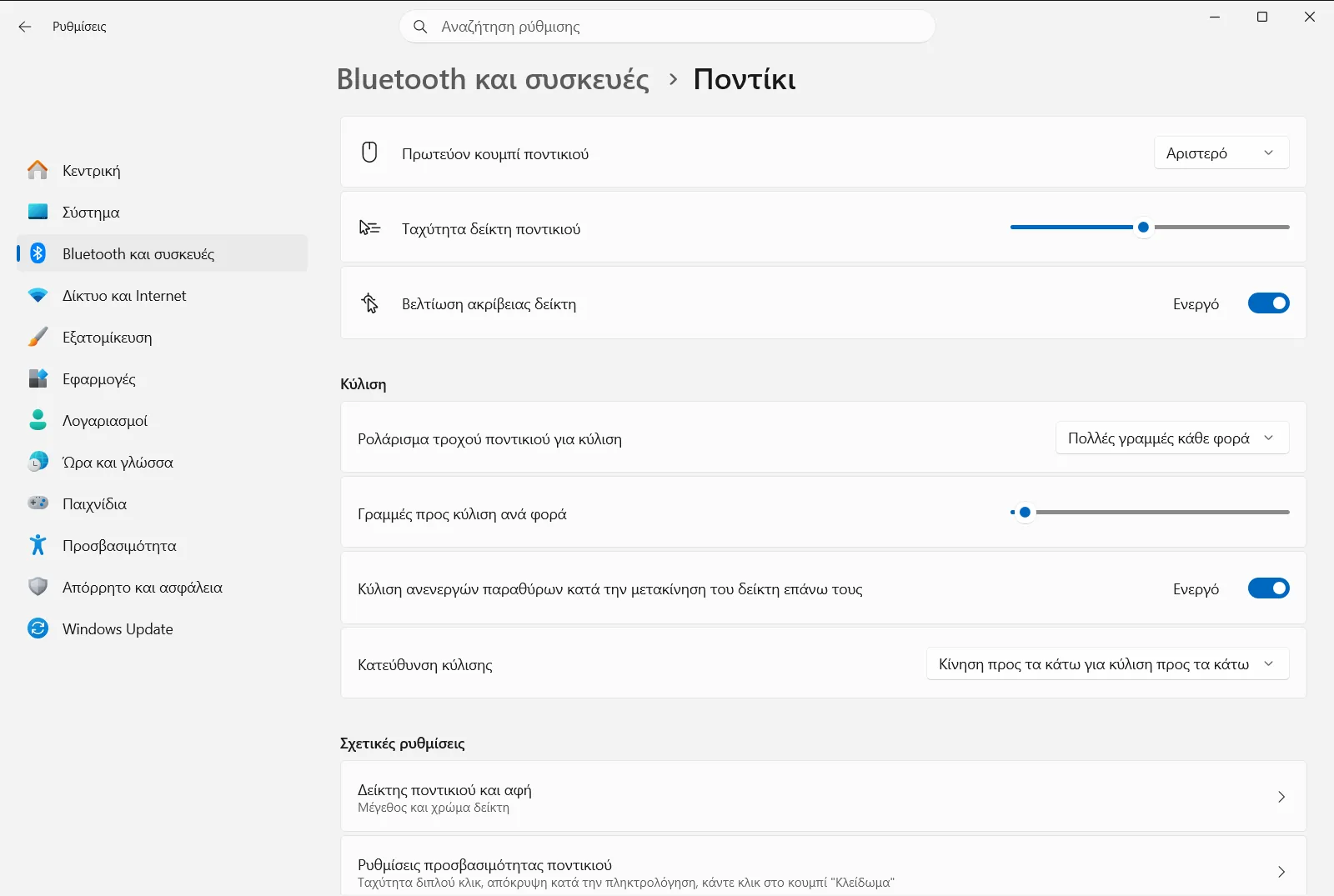Open Δείκτης ποντικιού και αφή via its chevron
The width and height of the screenshot is (1334, 896).
point(1281,797)
